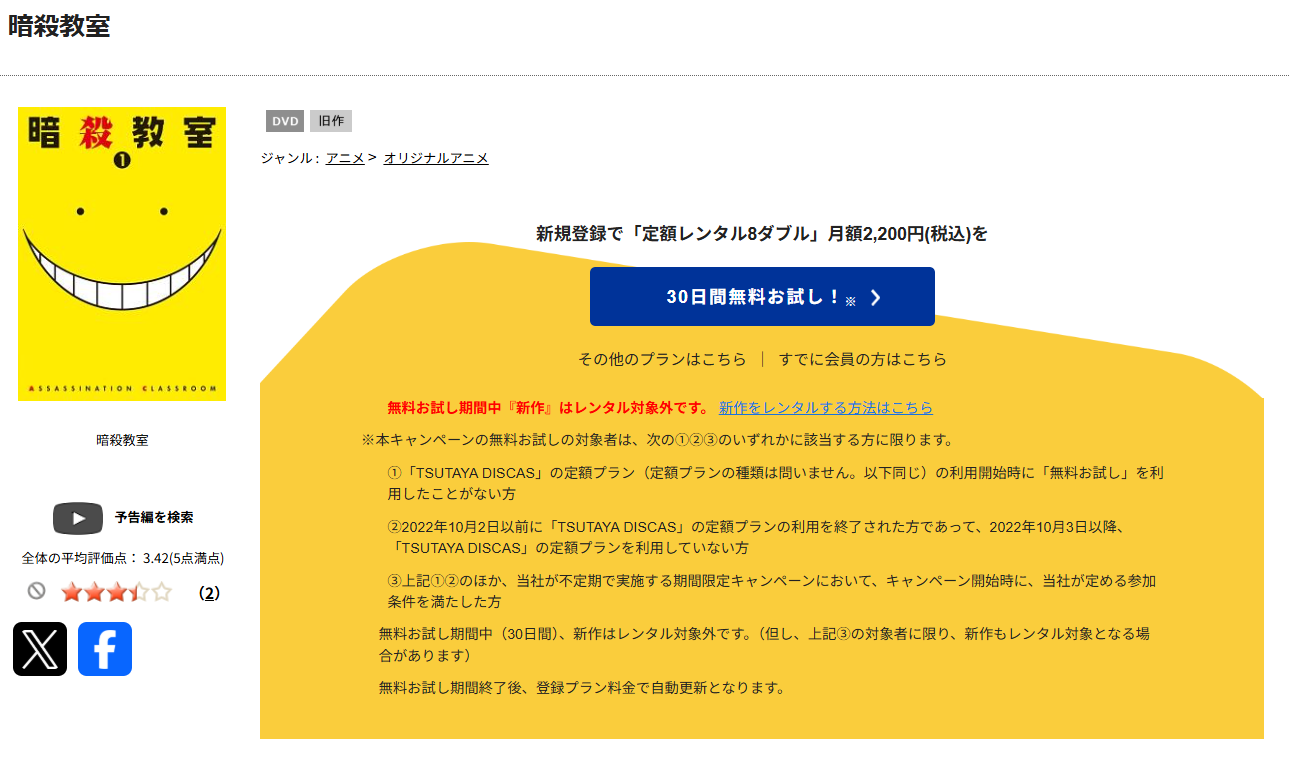Open 新作をレンタルする方法はこちら link

[824, 407]
